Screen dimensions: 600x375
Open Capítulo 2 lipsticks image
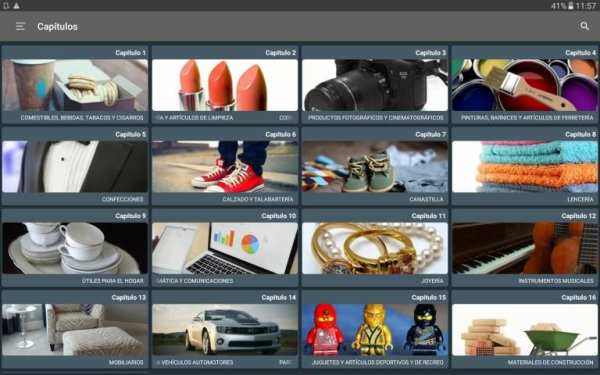tap(225, 85)
